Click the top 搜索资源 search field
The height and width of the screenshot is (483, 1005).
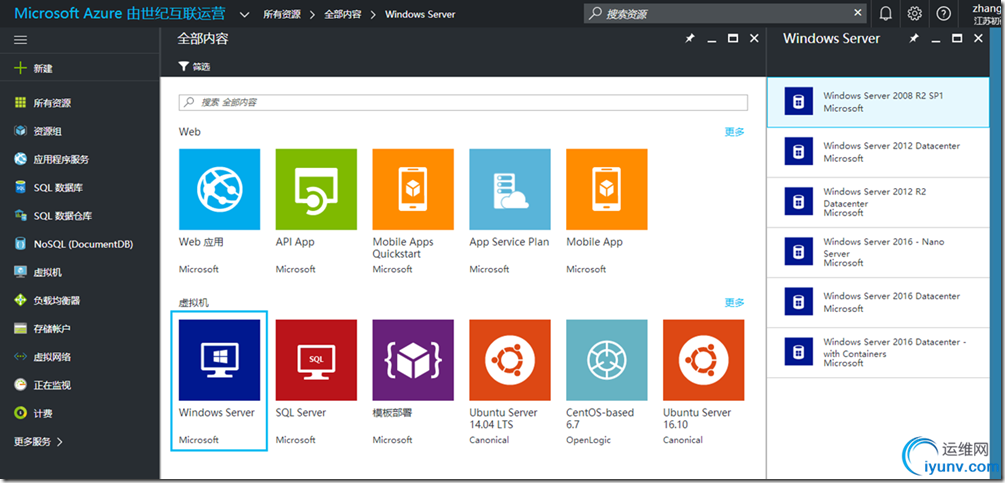tap(725, 13)
